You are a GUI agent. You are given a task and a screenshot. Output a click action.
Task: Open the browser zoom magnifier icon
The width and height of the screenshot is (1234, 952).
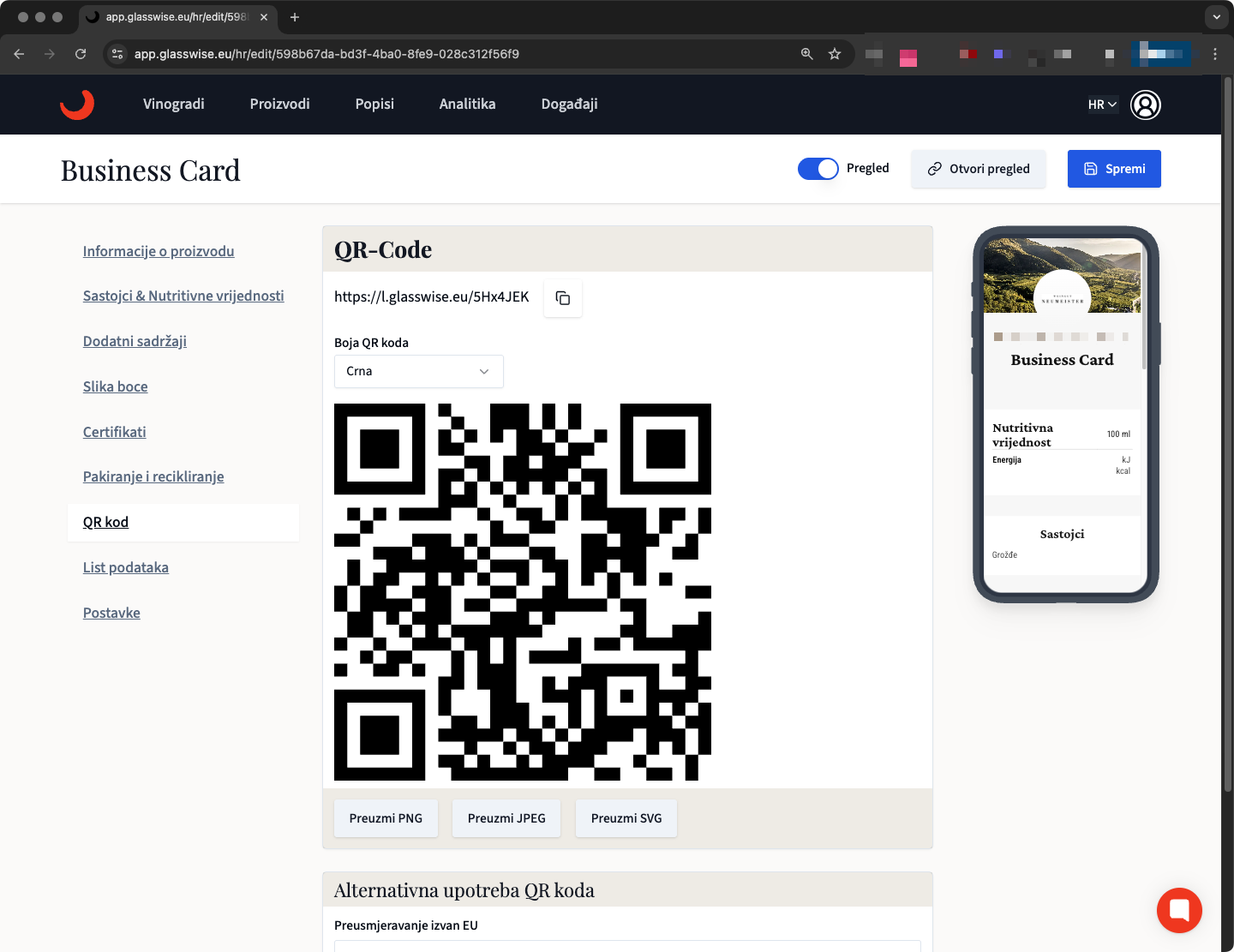pyautogui.click(x=806, y=54)
